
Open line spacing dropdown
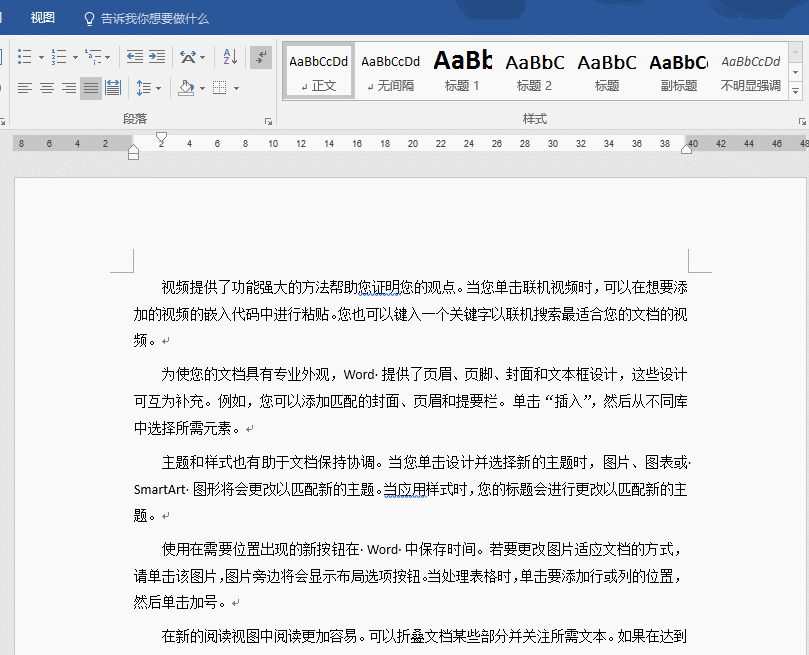[158, 88]
